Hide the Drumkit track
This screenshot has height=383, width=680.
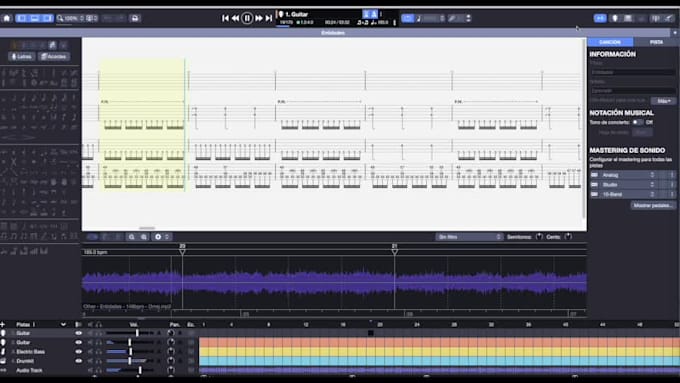click(x=78, y=361)
